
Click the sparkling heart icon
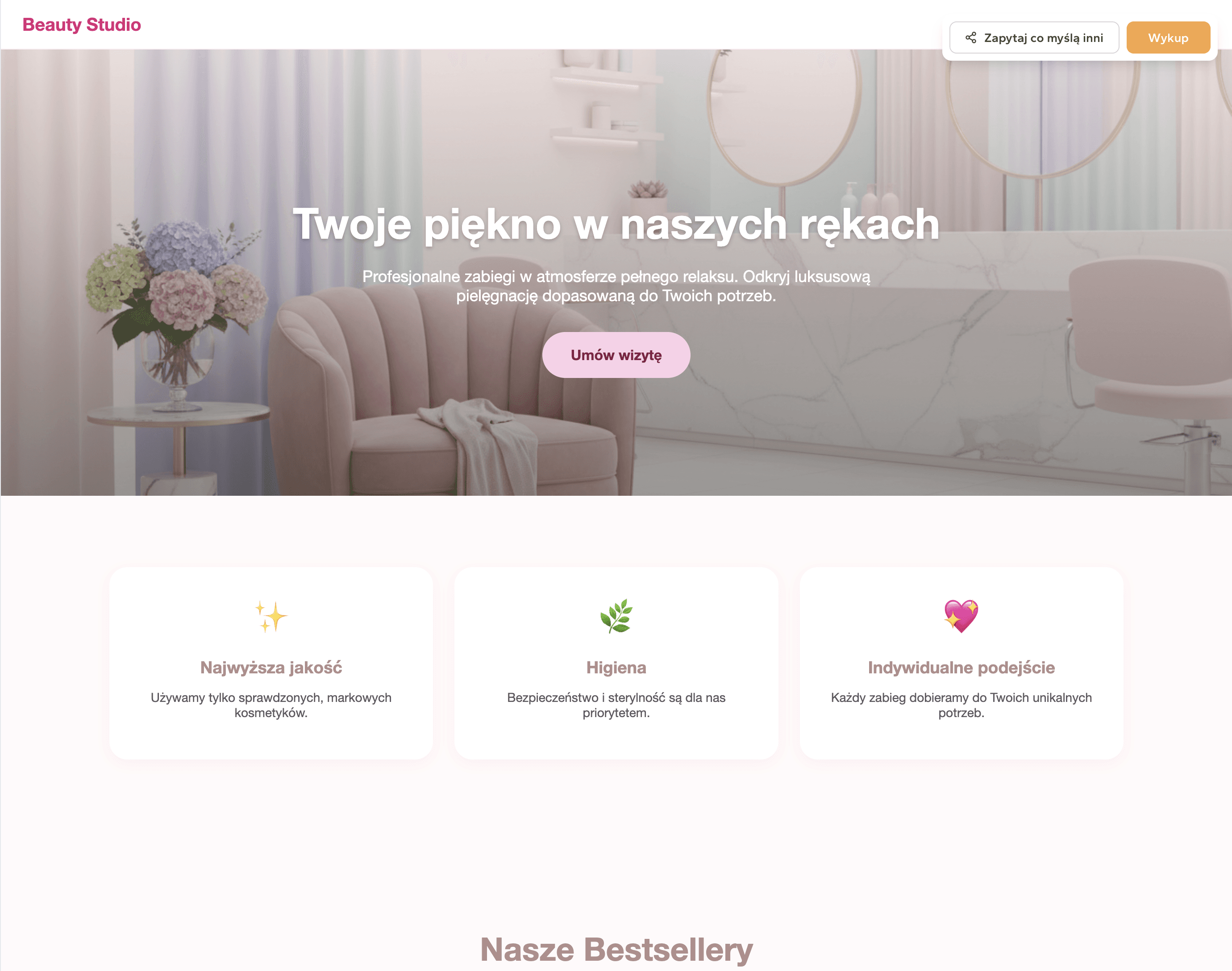pyautogui.click(x=961, y=616)
